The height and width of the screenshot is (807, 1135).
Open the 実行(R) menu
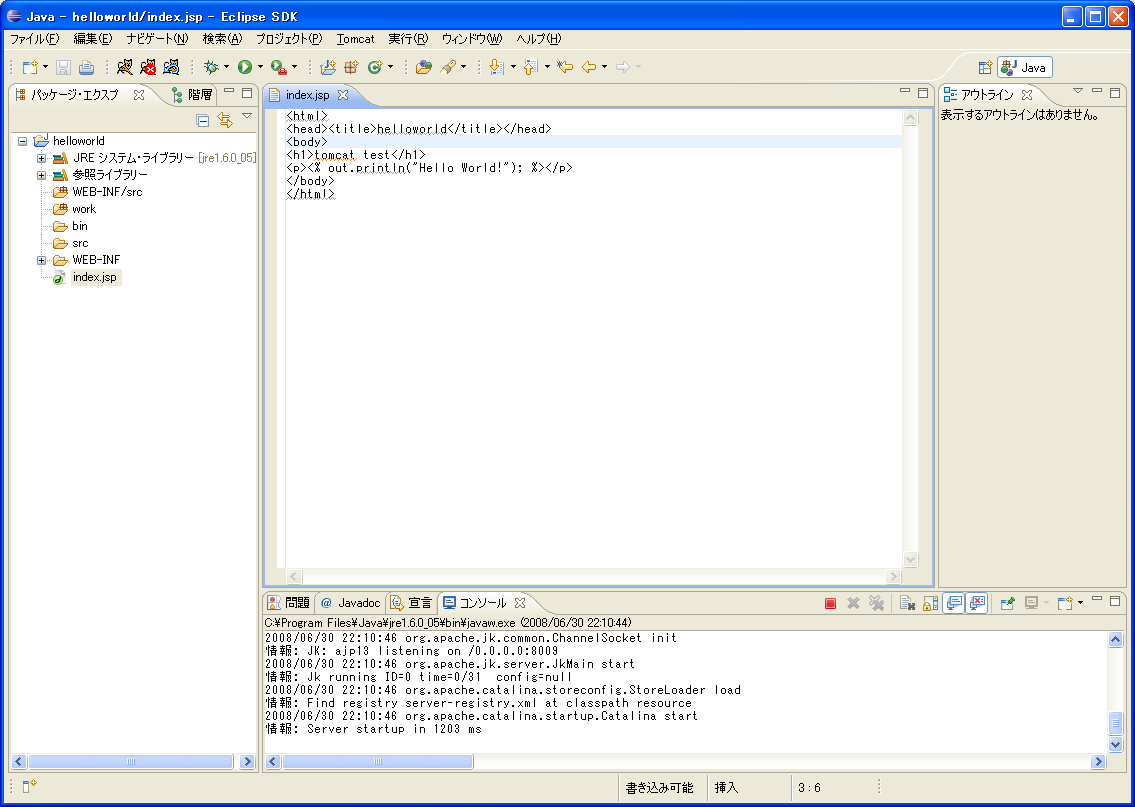[x=408, y=39]
